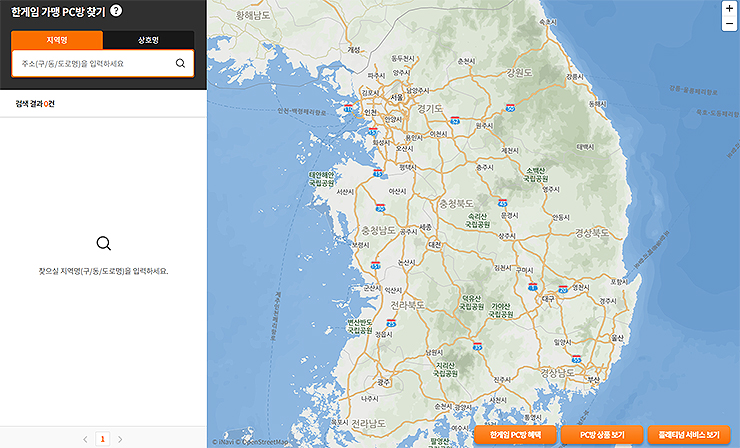Zoom in the map with plus button

730,8
